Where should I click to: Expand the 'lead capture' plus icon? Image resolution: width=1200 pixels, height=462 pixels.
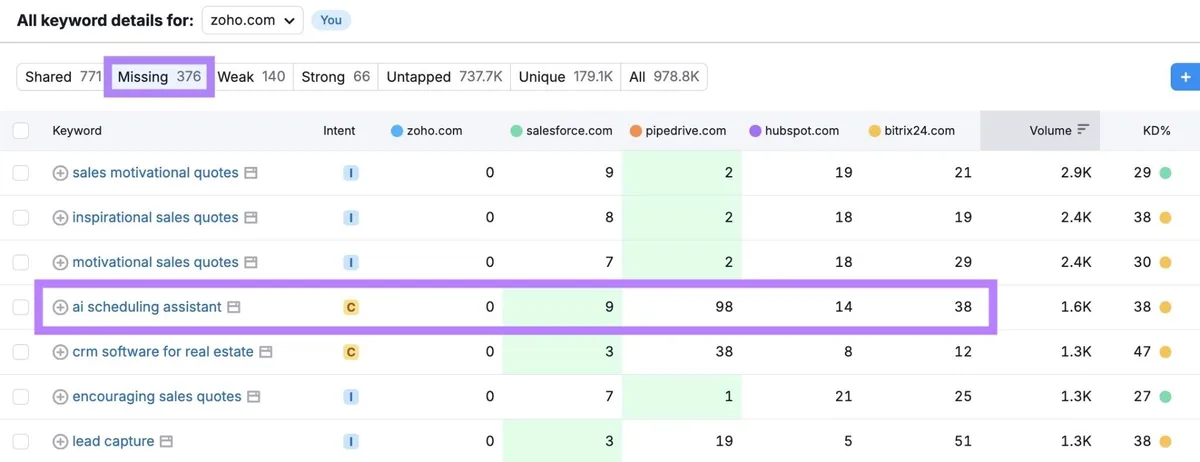point(60,442)
